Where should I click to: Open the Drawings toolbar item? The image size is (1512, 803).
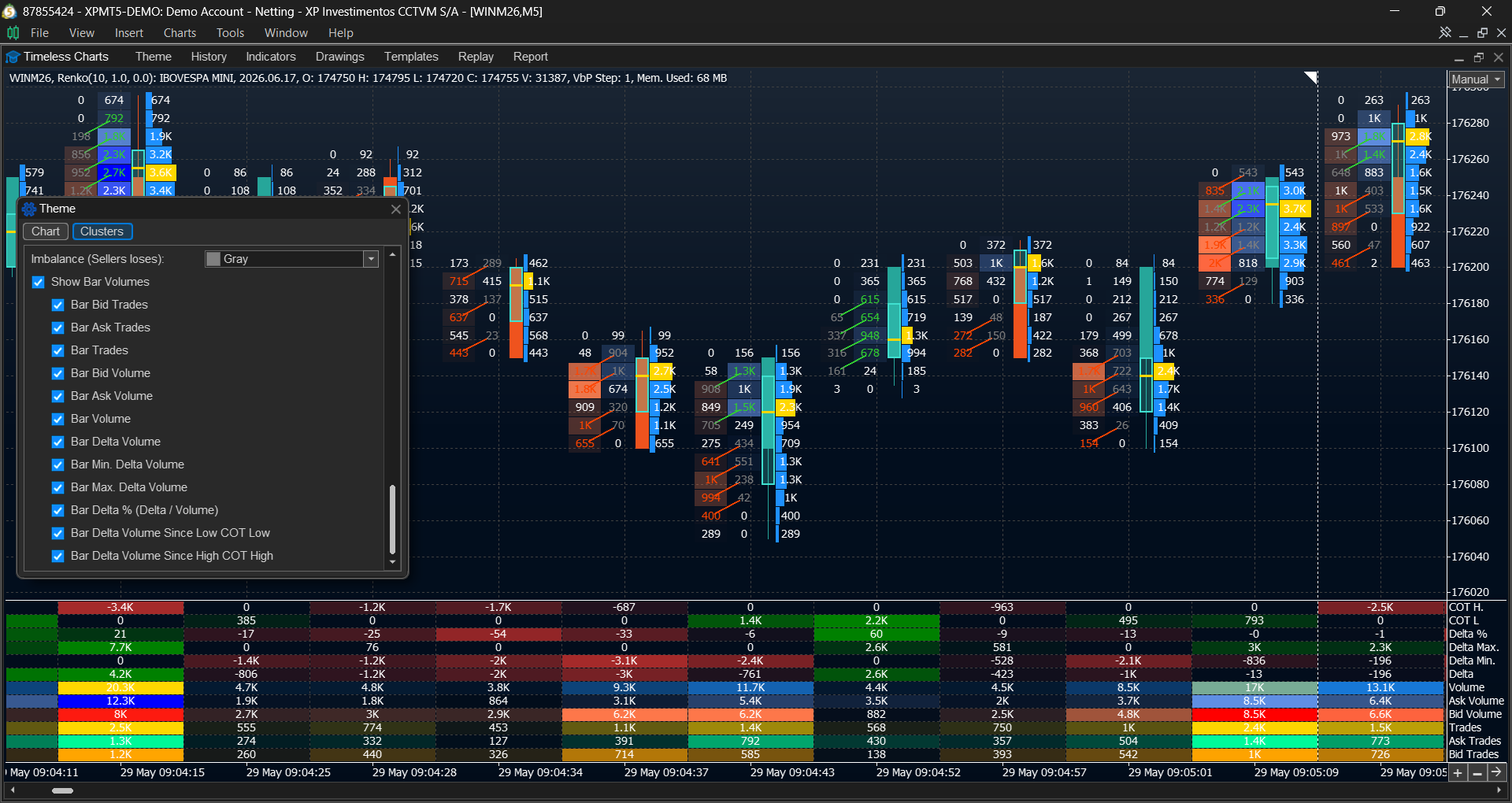tap(339, 57)
